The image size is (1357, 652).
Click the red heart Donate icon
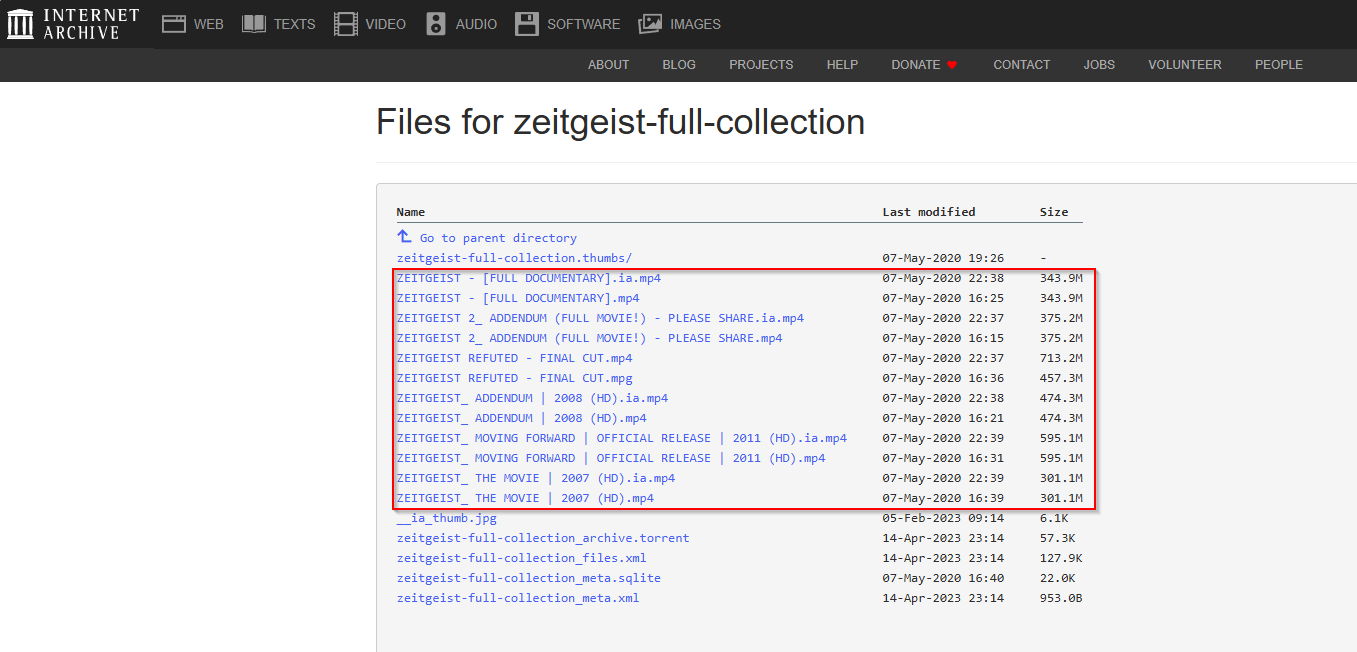click(952, 65)
